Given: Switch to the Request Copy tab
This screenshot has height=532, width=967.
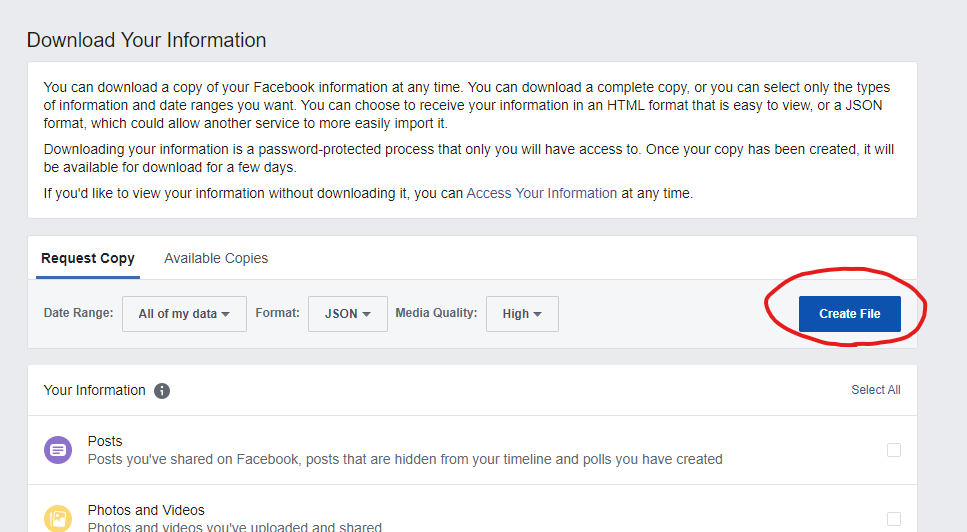Looking at the screenshot, I should pos(88,258).
